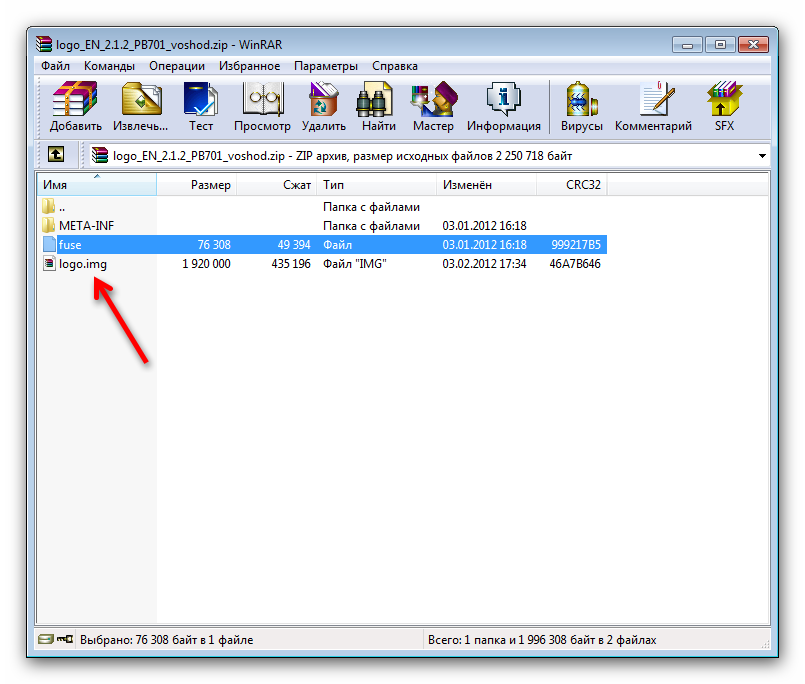Close the WinRAR window
The width and height of the screenshot is (805, 684).
click(753, 45)
